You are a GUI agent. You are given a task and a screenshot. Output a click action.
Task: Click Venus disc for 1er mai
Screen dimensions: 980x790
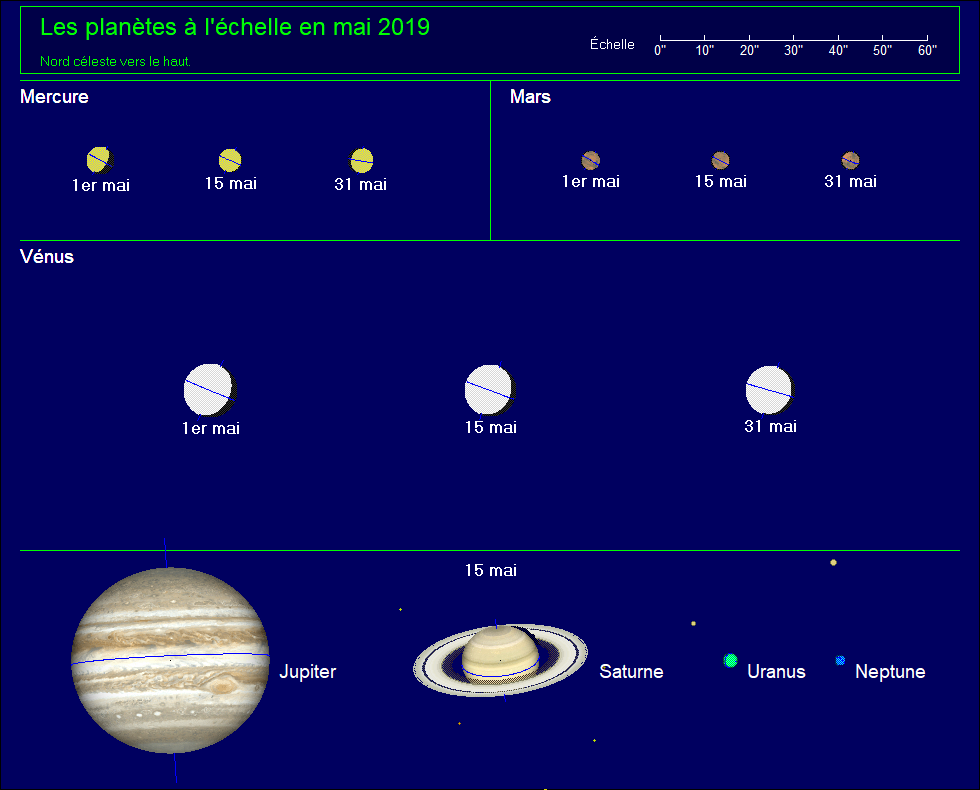click(x=211, y=390)
